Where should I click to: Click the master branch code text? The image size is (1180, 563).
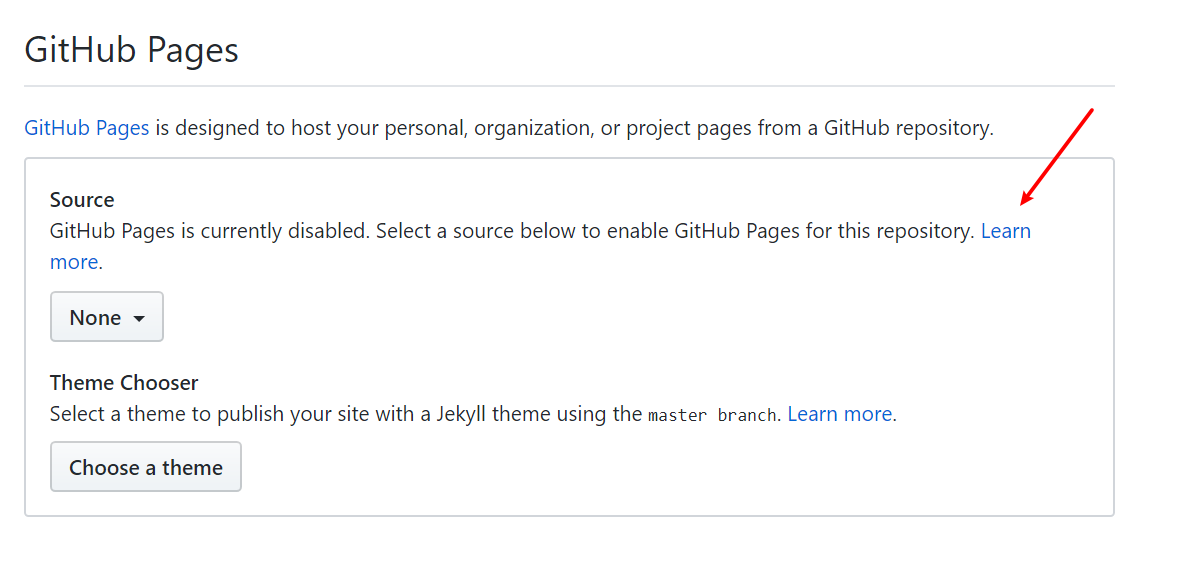point(712,415)
